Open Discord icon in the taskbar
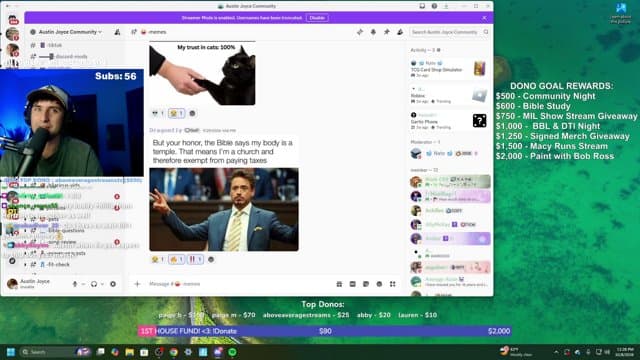The image size is (640, 360). 218,352
